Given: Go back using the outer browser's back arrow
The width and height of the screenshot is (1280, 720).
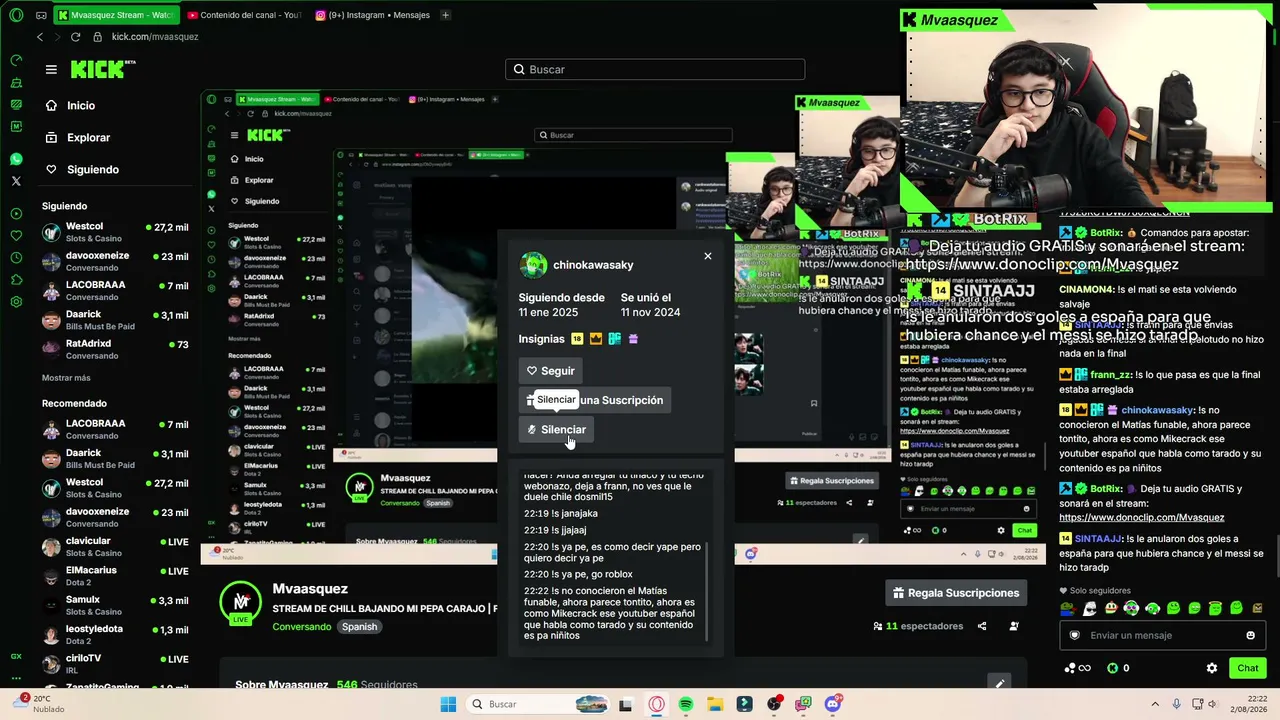Looking at the screenshot, I should [40, 37].
